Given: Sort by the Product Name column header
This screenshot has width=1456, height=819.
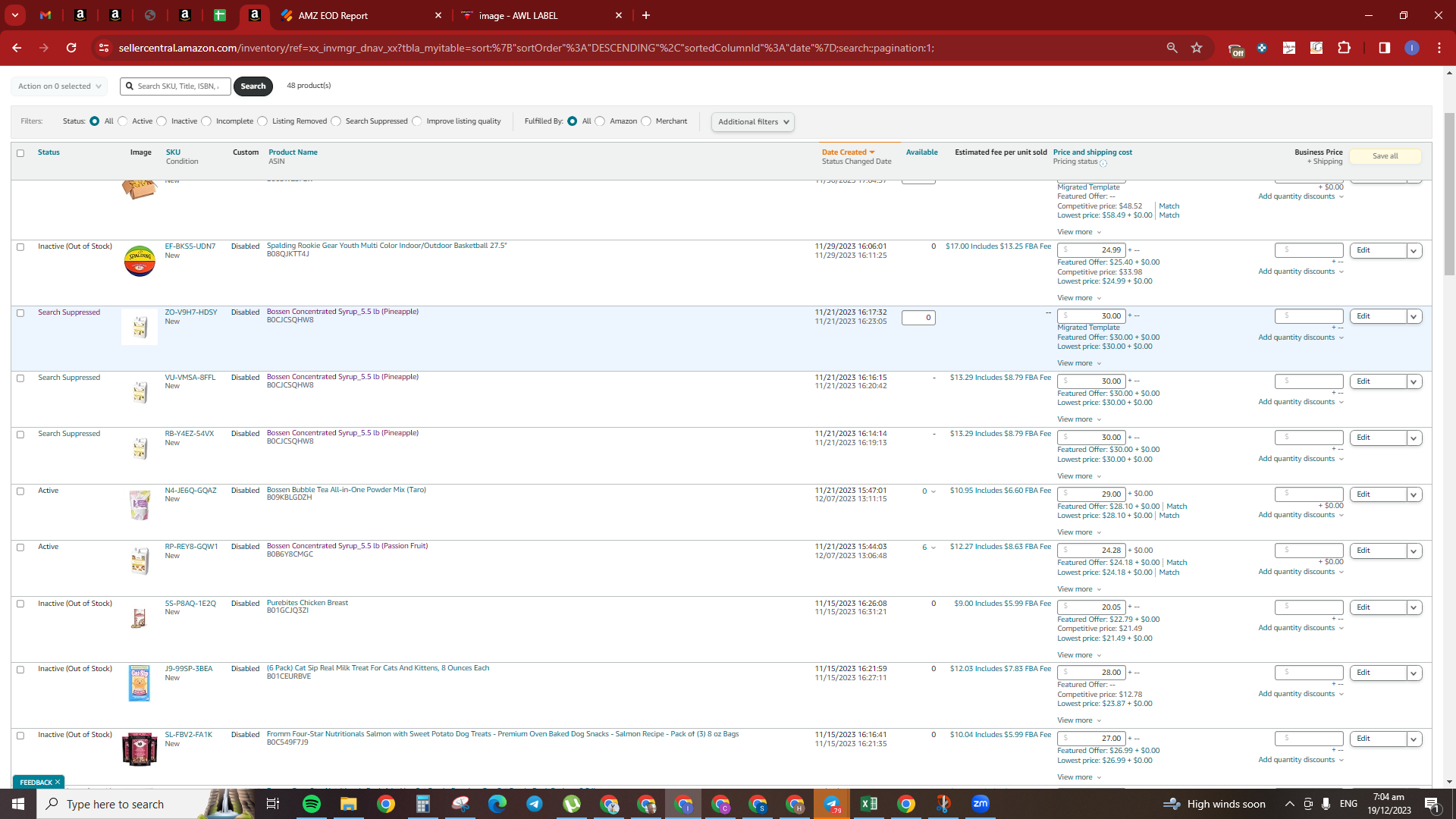Looking at the screenshot, I should click(293, 152).
